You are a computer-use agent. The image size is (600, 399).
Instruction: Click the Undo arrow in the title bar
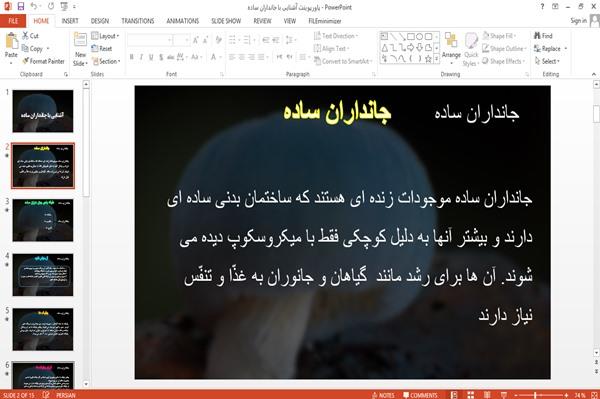coord(34,7)
